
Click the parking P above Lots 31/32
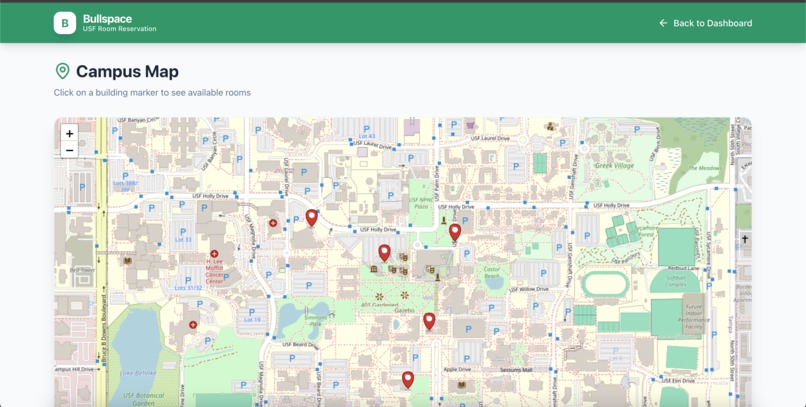click(188, 281)
